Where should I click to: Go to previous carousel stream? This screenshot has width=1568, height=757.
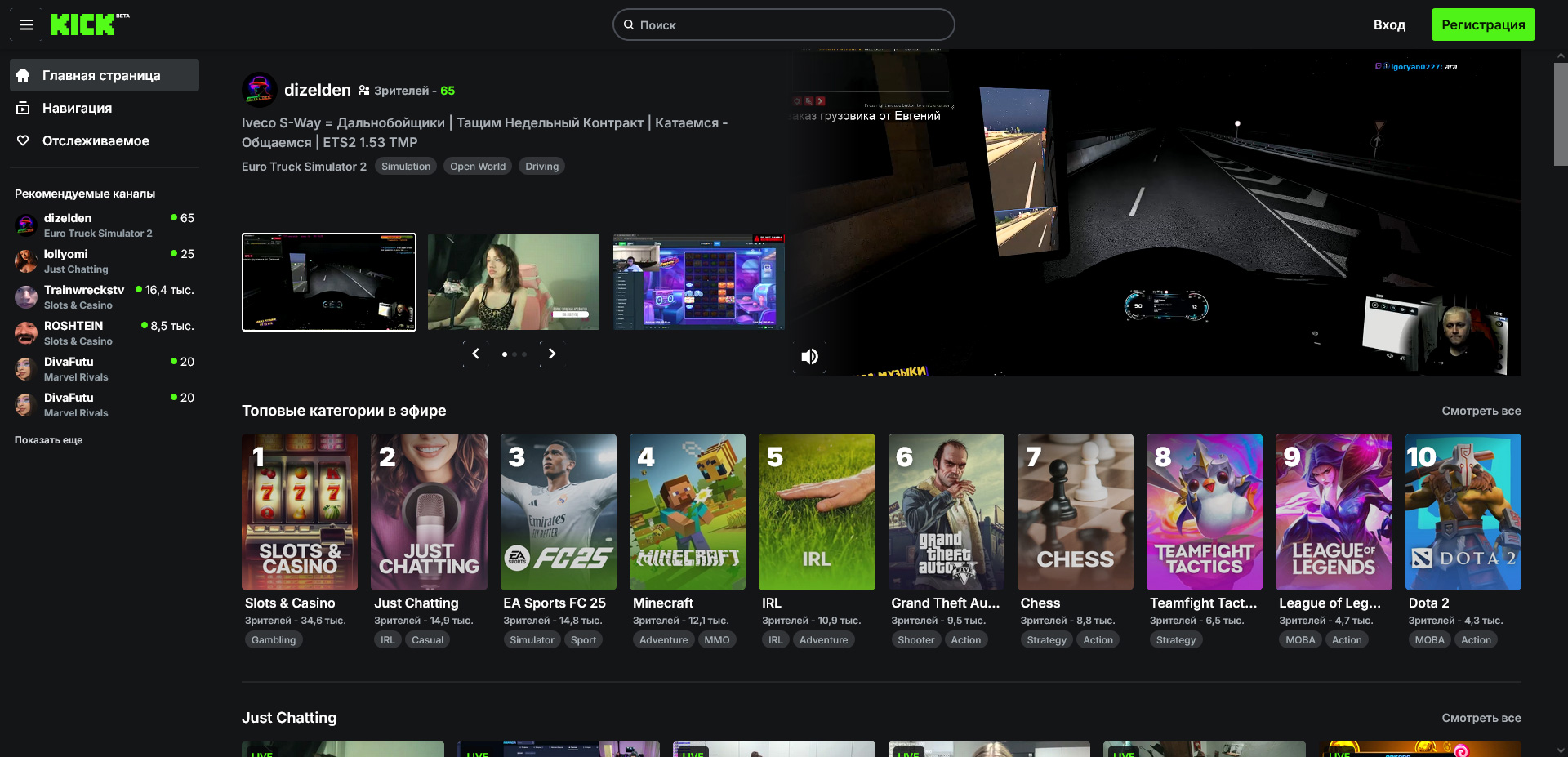[x=476, y=354]
